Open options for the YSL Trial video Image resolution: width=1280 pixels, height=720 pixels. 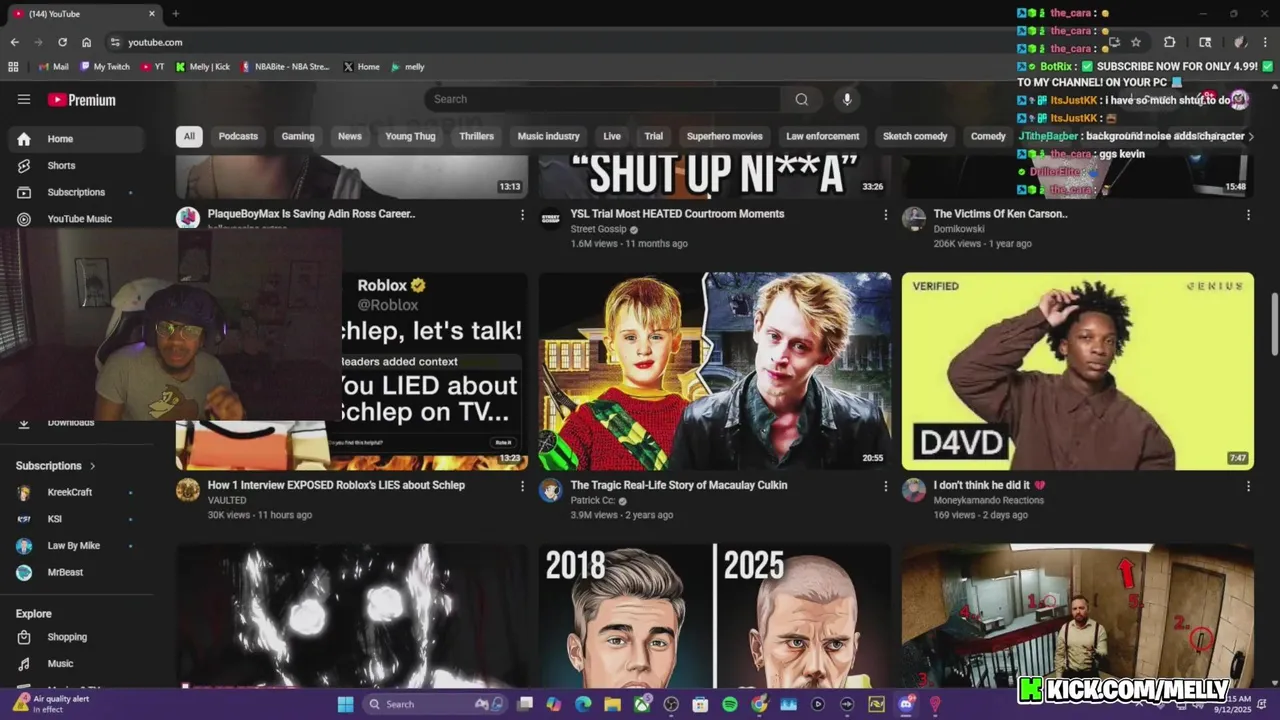coord(885,215)
